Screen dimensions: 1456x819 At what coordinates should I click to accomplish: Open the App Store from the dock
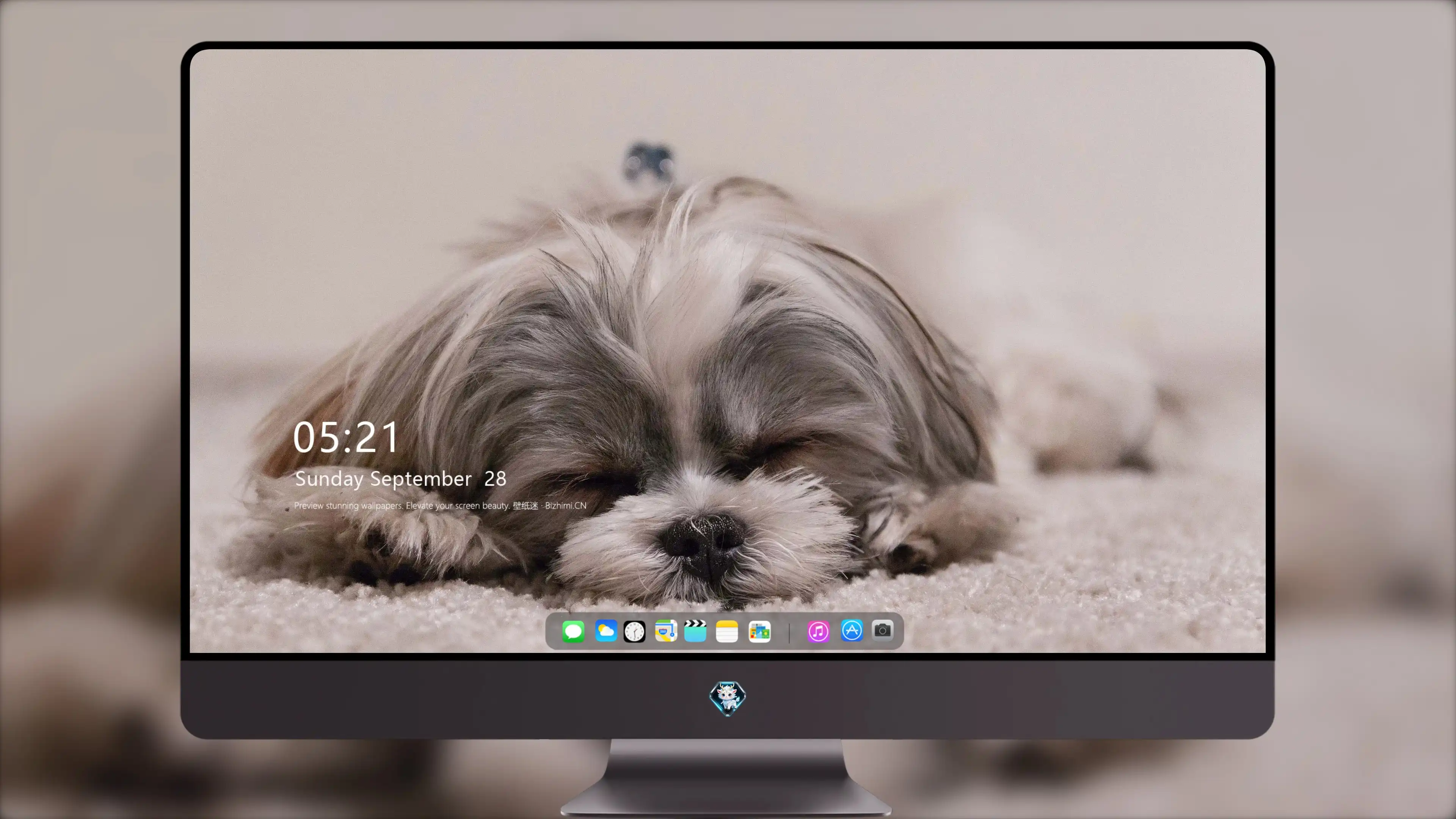(x=852, y=630)
